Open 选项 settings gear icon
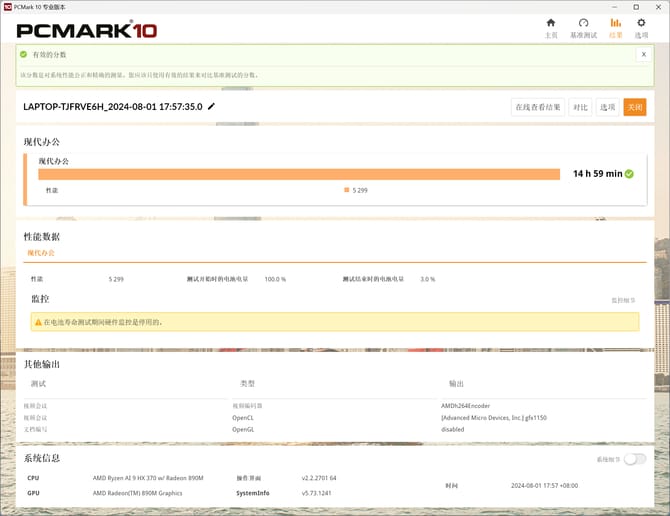The height and width of the screenshot is (516, 670). tap(641, 23)
